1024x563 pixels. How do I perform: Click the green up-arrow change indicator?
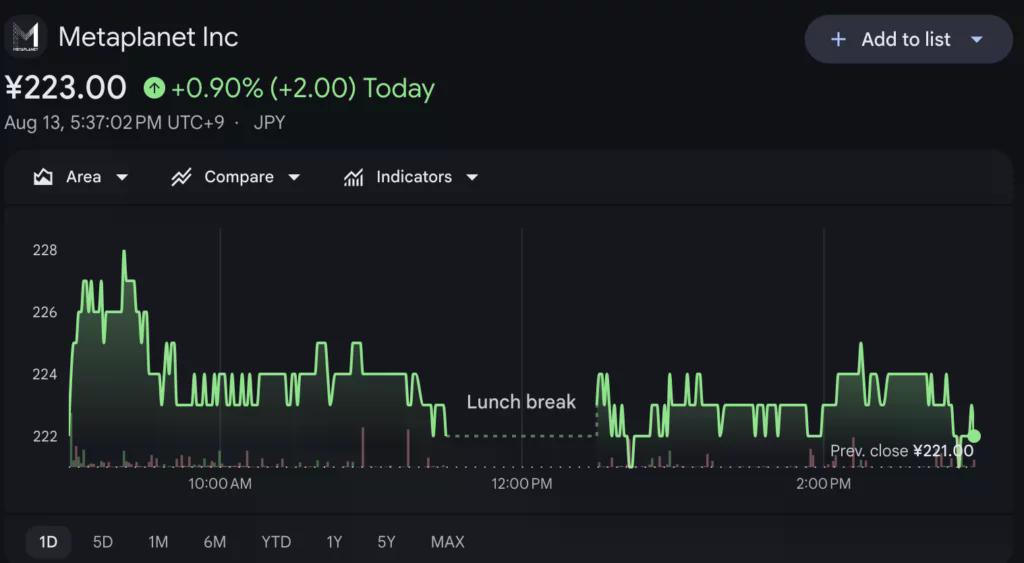tap(154, 88)
